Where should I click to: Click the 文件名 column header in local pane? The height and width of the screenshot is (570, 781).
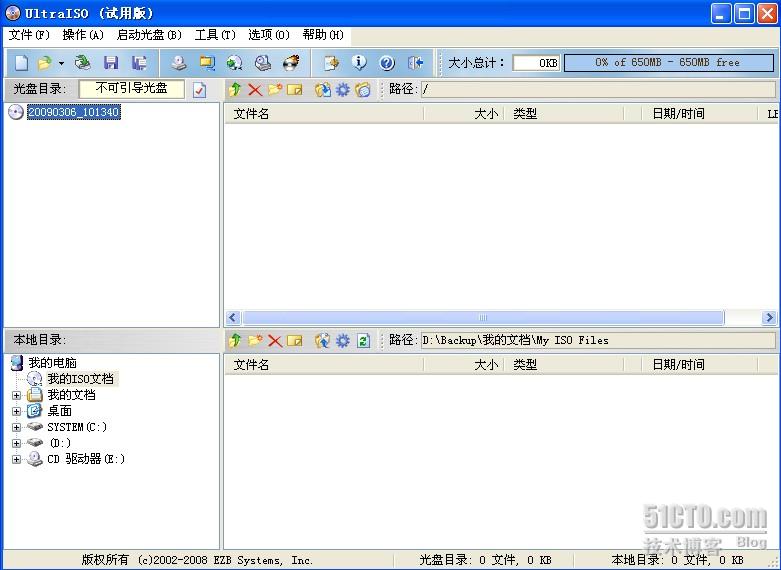324,365
